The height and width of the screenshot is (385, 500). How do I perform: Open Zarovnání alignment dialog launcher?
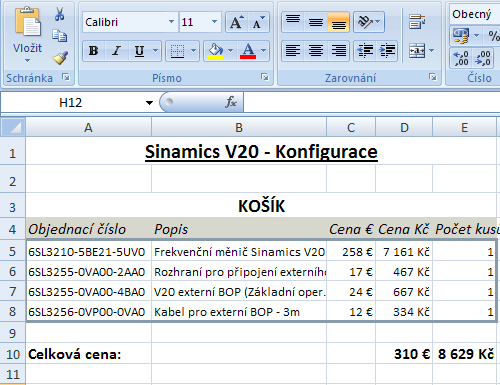click(433, 77)
